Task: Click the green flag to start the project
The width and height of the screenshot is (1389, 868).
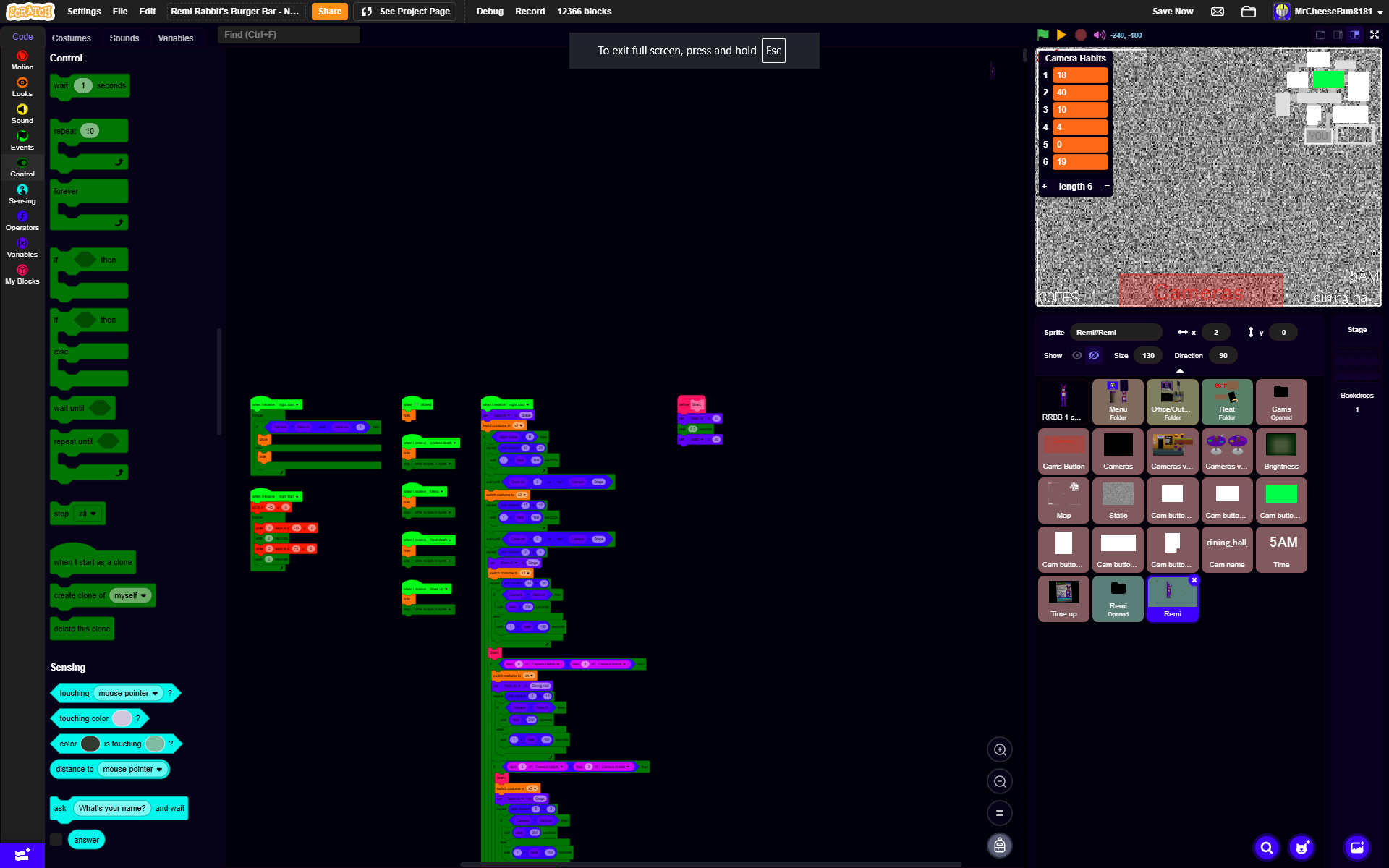Action: pos(1042,34)
